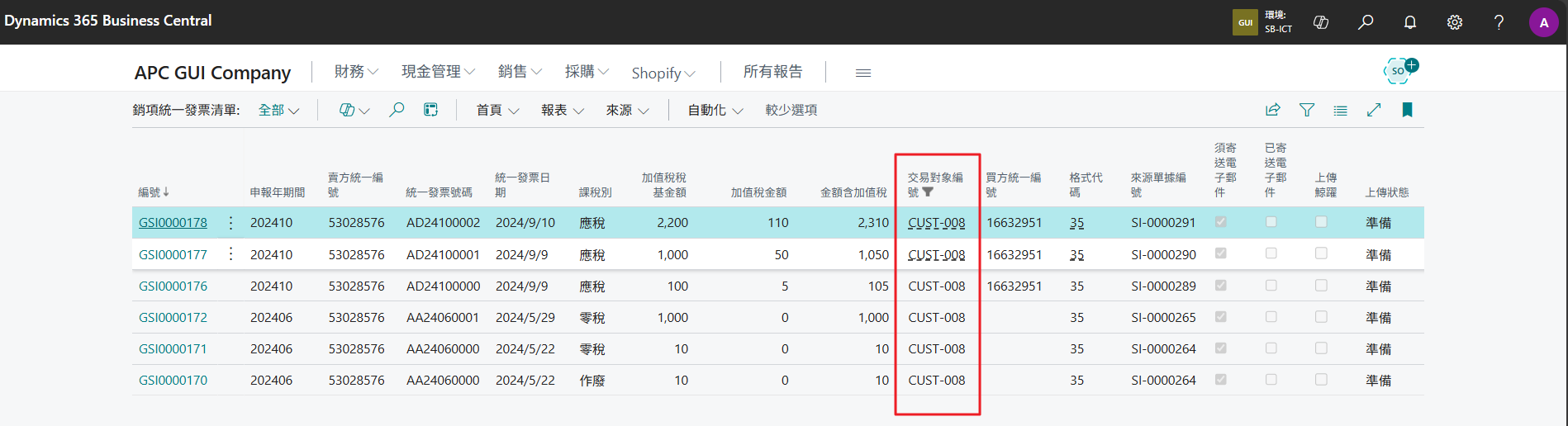The image size is (1568, 426).
Task: Click the GUI environment badge
Action: point(1245,22)
